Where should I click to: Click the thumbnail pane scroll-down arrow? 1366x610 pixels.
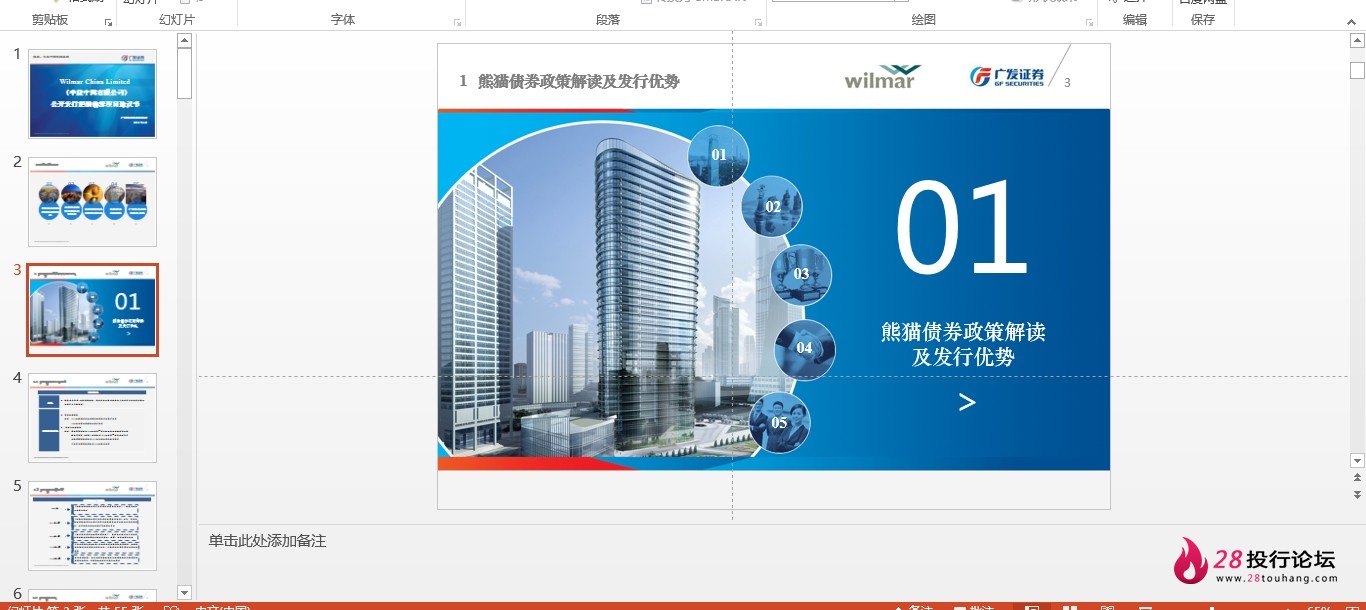184,593
